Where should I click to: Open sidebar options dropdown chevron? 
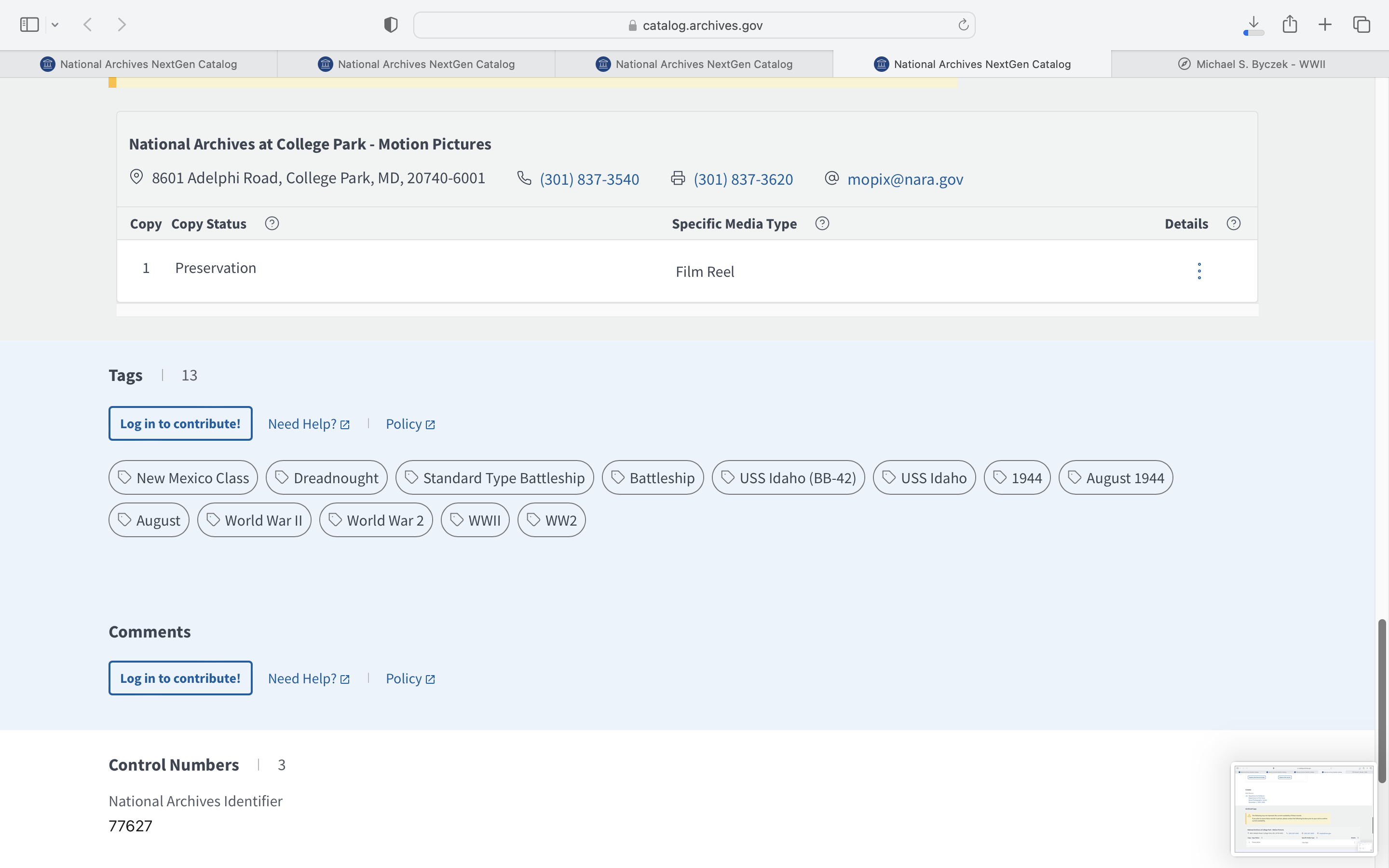[x=55, y=25]
